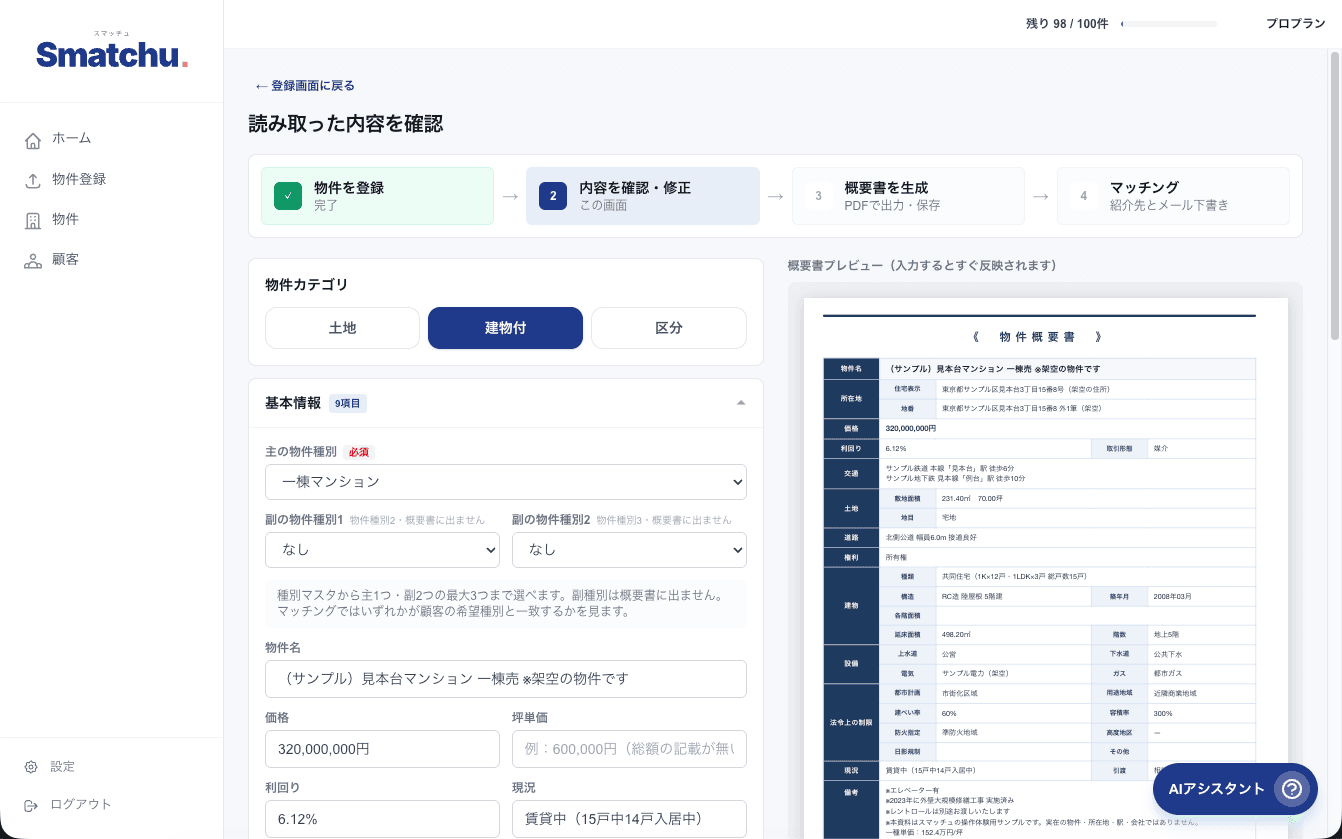Click the question mark icon on AIアシスタント
This screenshot has height=839, width=1342.
click(x=1292, y=789)
